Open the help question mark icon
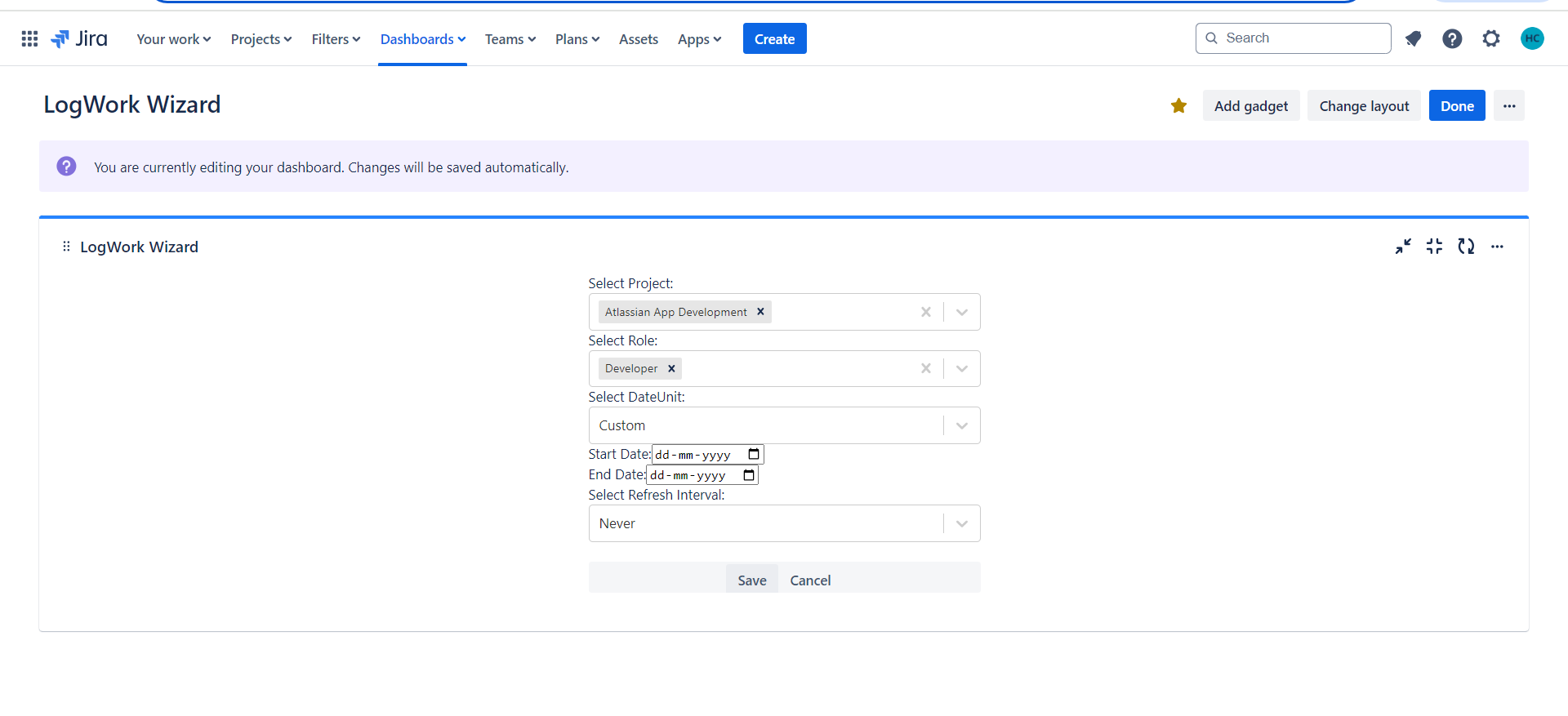This screenshot has height=716, width=1568. (1452, 38)
